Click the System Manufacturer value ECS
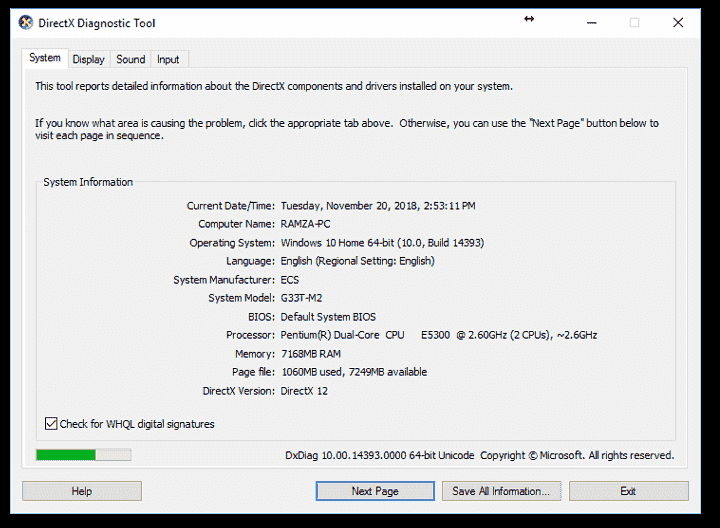 [x=290, y=280]
